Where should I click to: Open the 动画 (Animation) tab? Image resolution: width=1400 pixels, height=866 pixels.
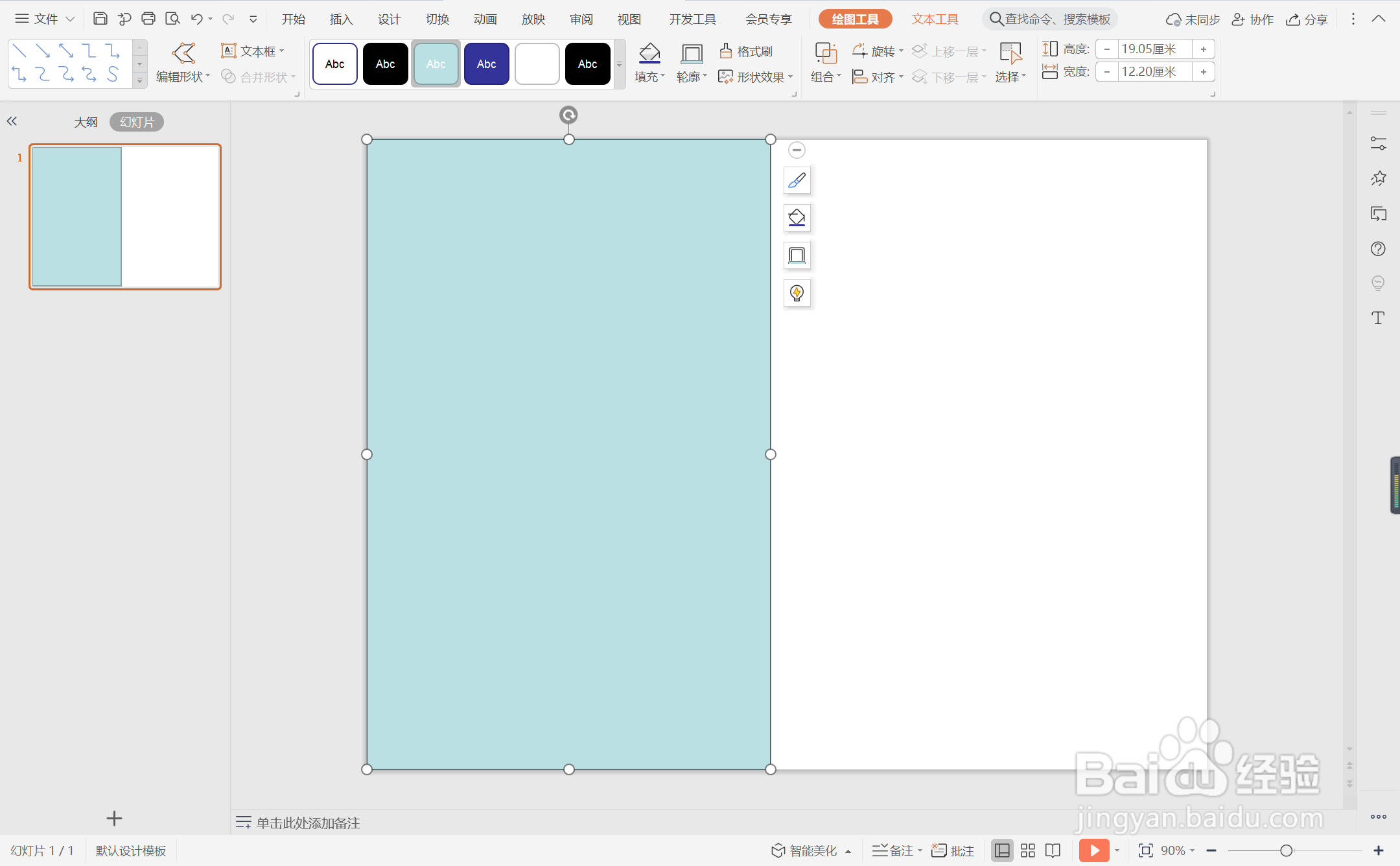[x=485, y=19]
